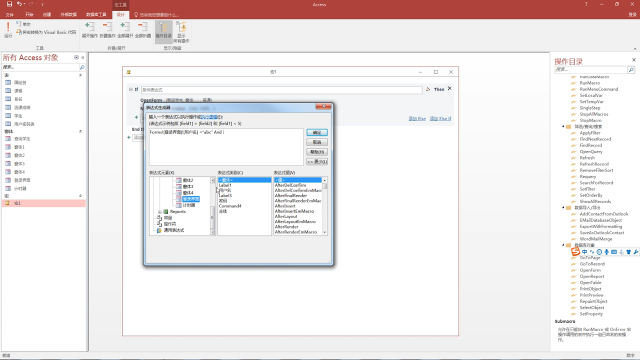
Task: Toggle Show All Actions in ribbon
Action: click(181, 31)
